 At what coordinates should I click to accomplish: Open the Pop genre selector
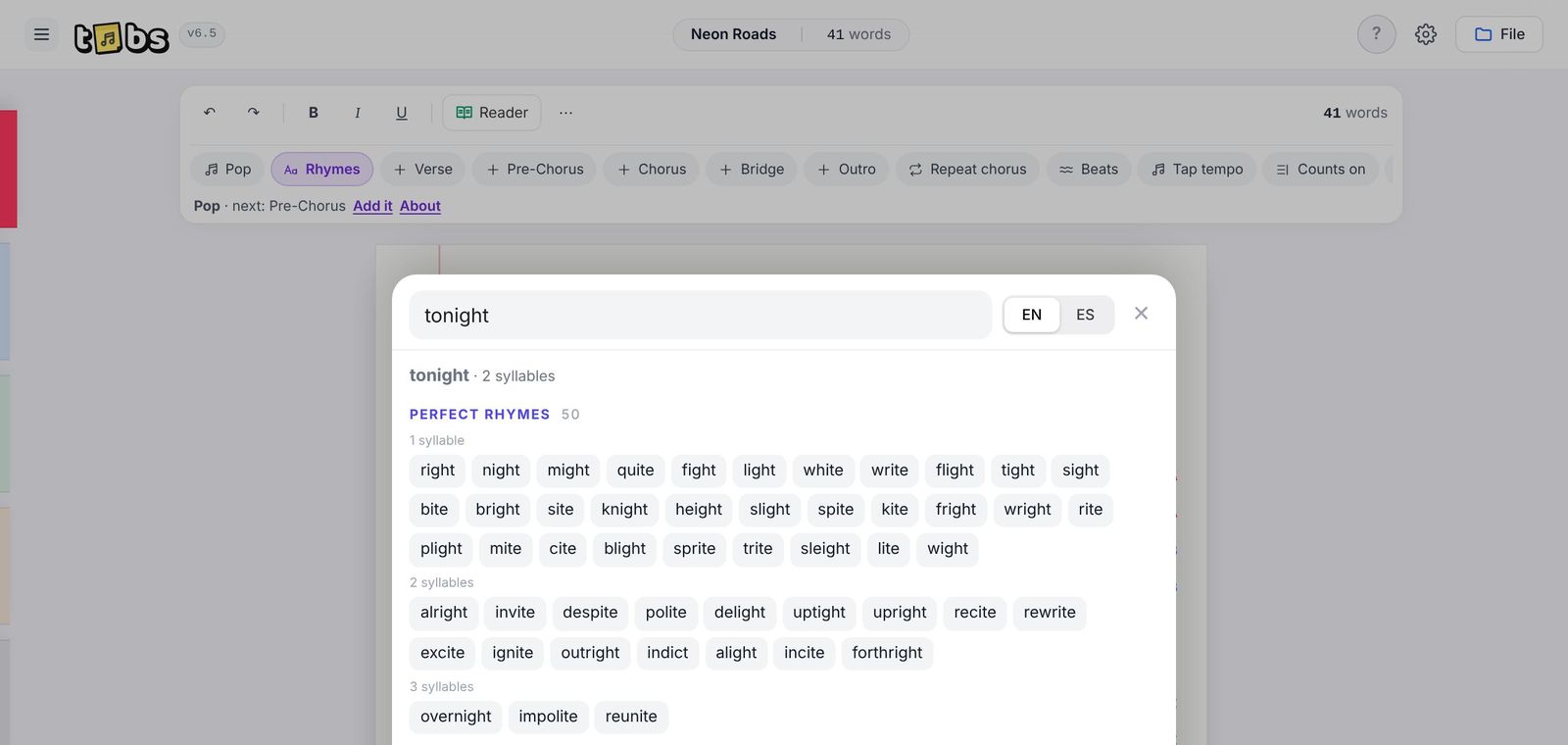(227, 170)
